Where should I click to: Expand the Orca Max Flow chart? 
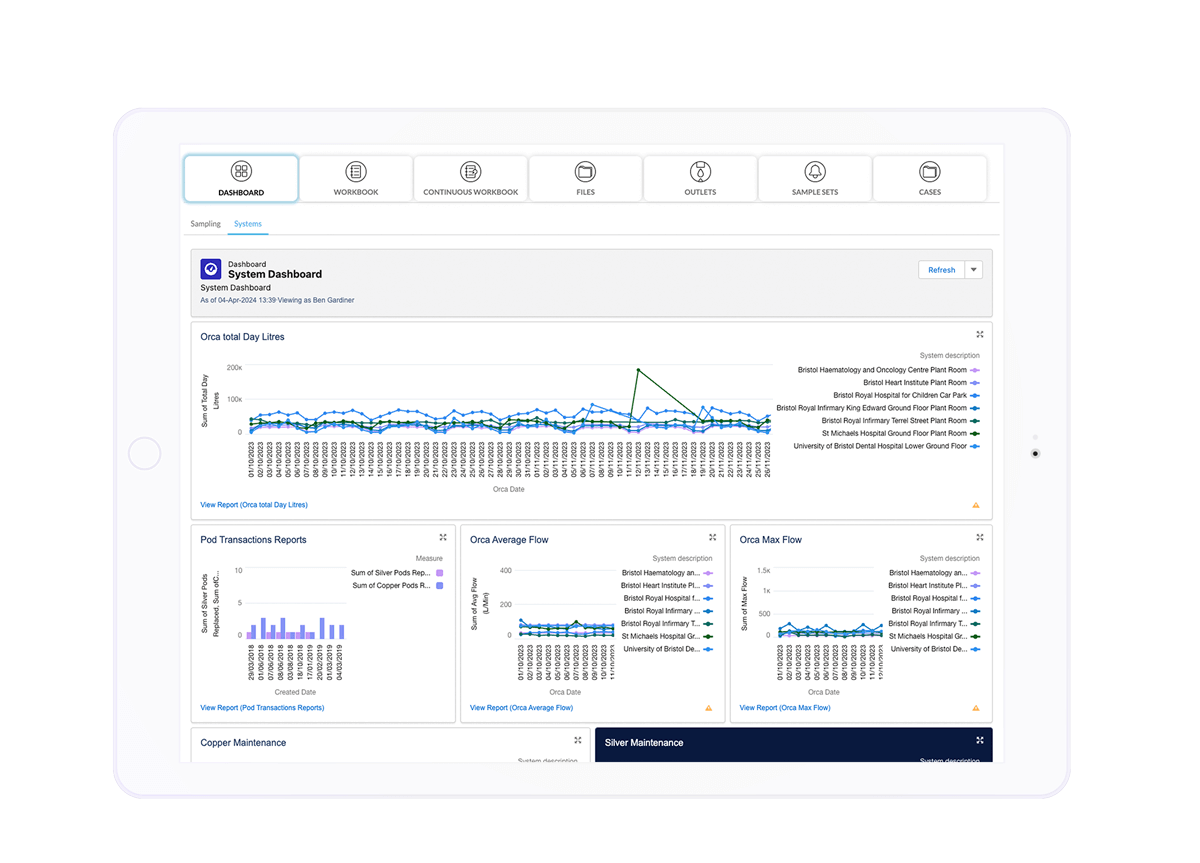[980, 538]
